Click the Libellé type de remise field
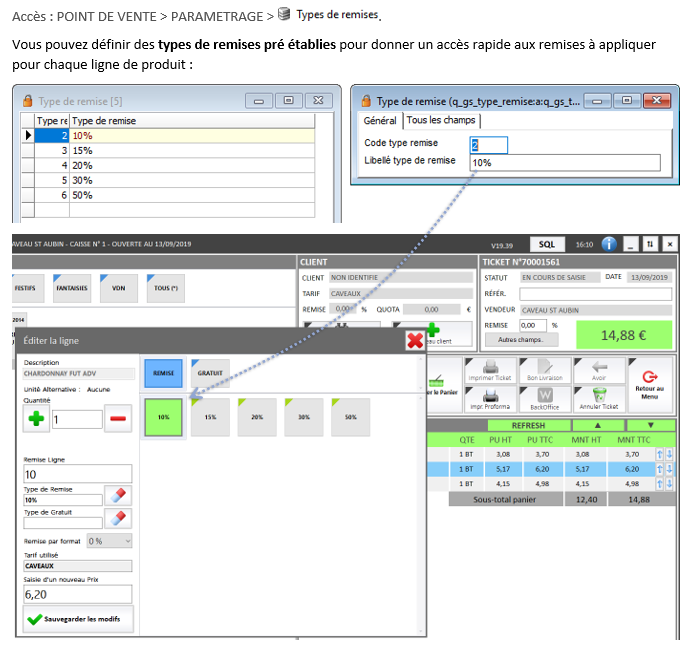 (565, 162)
